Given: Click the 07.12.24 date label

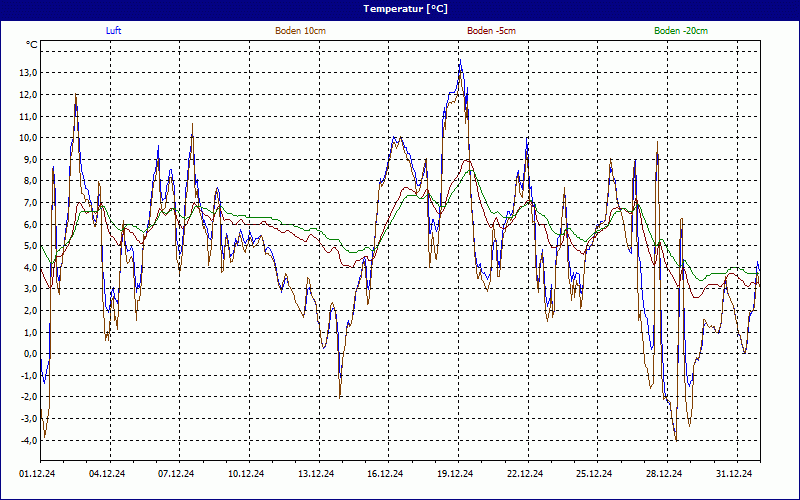Looking at the screenshot, I should point(176,474).
